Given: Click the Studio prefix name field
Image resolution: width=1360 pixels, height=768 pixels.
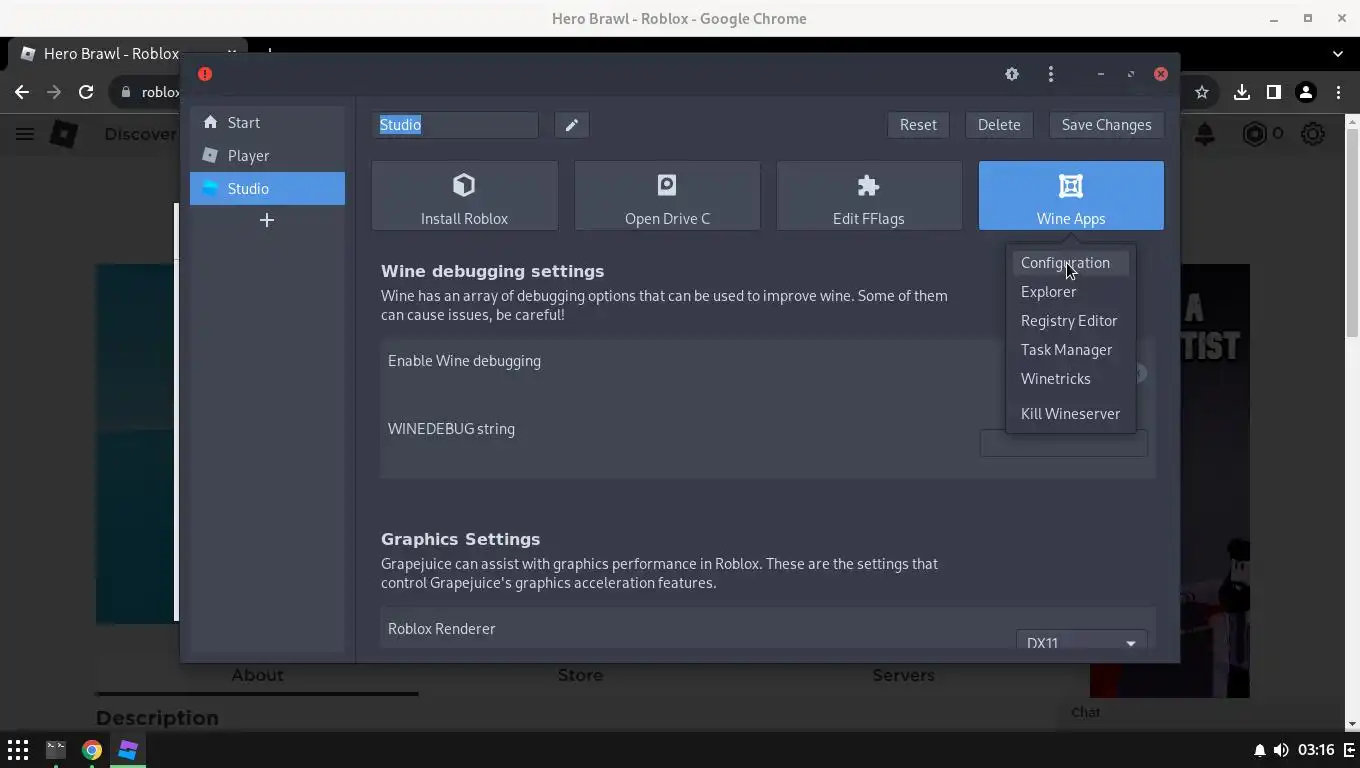Looking at the screenshot, I should pyautogui.click(x=455, y=125).
